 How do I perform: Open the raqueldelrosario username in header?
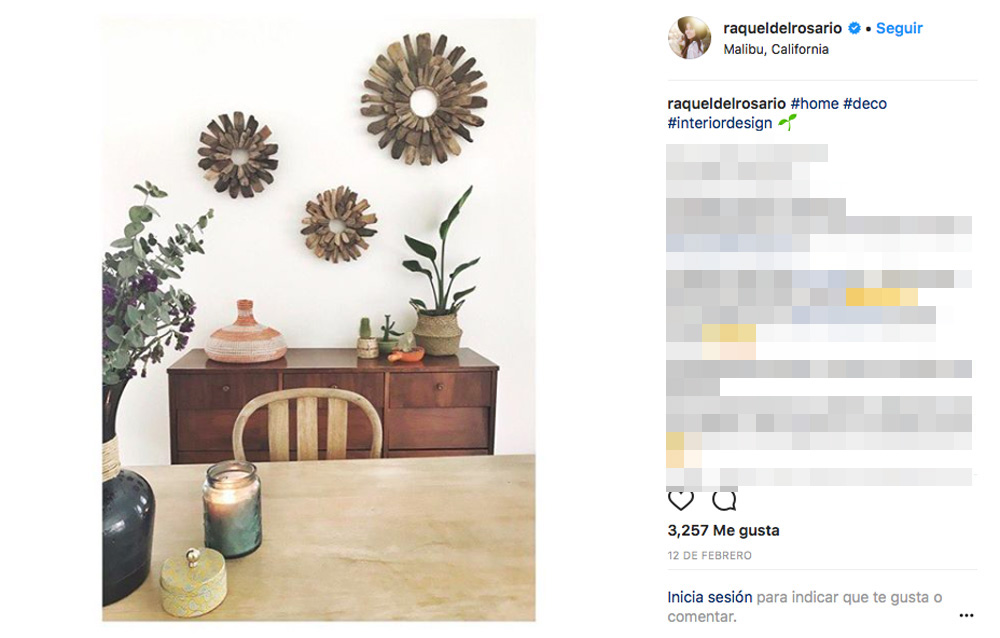tap(783, 28)
